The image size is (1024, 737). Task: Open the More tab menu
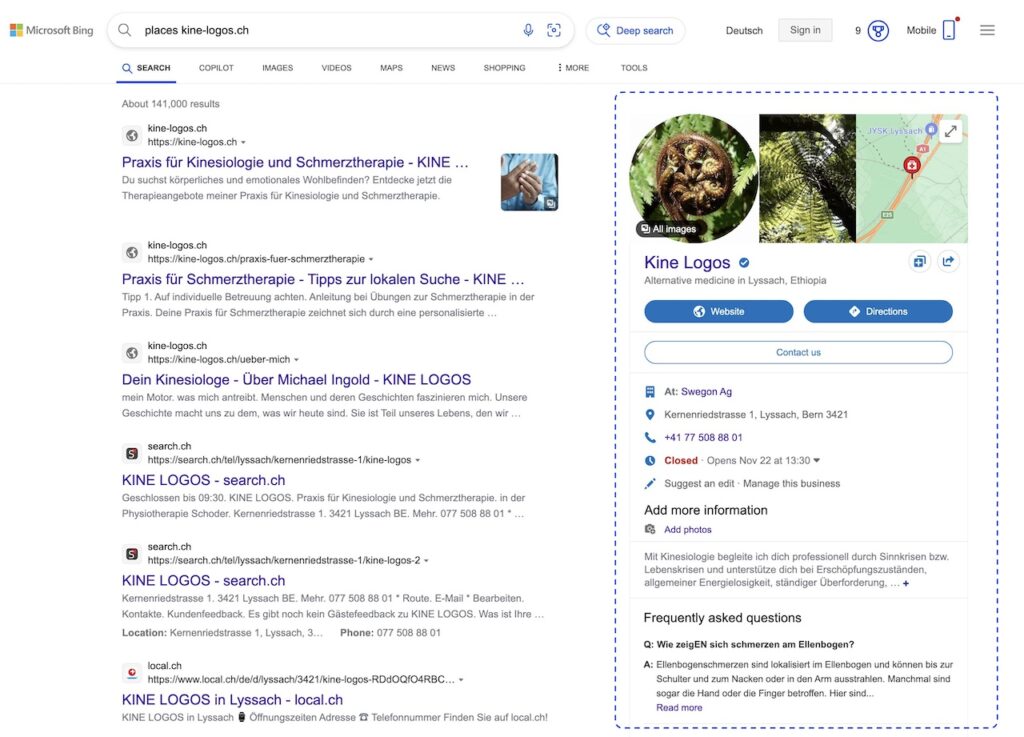point(573,68)
